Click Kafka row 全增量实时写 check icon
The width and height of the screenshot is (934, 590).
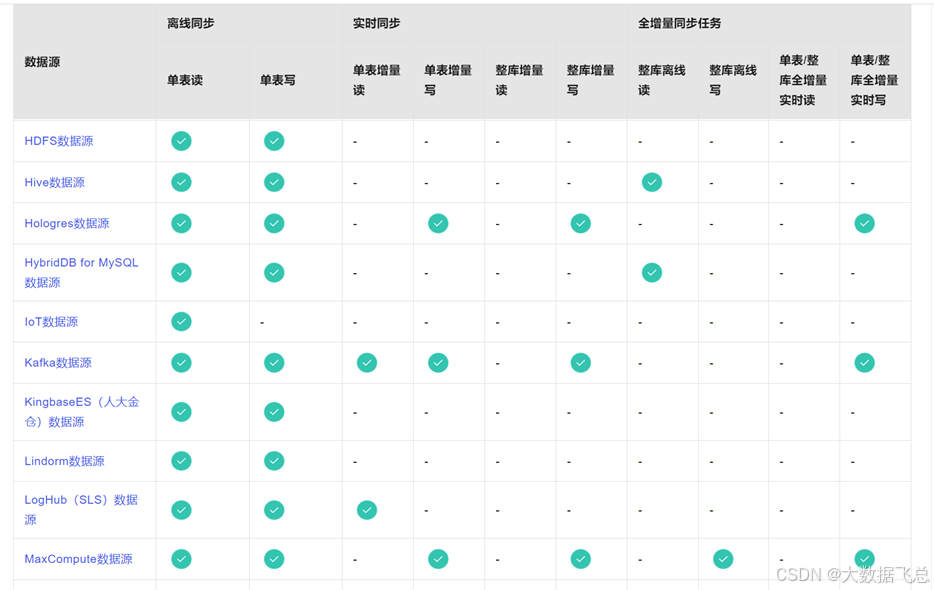pyautogui.click(x=864, y=363)
